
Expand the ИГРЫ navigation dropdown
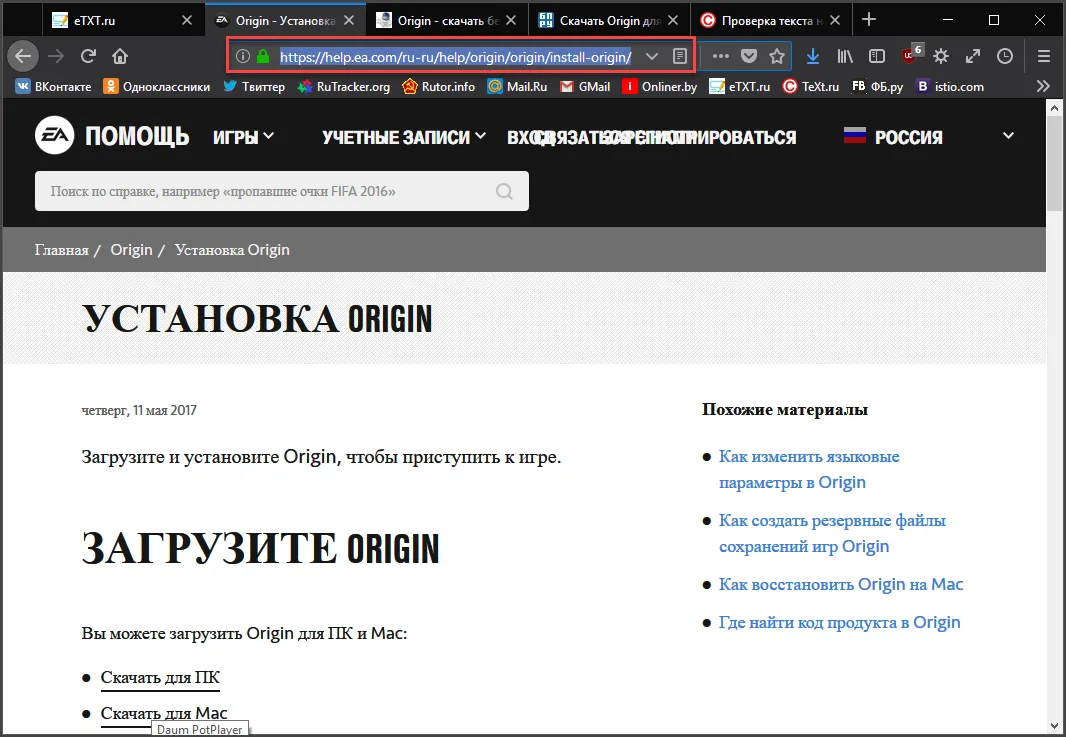tap(243, 137)
